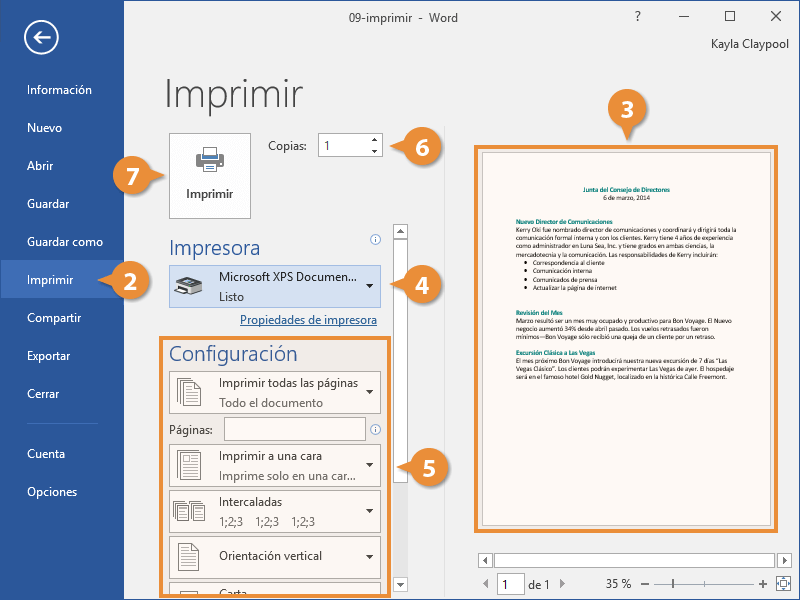Increase the Copias count with up arrow
Image resolution: width=800 pixels, height=600 pixels.
coord(374,139)
